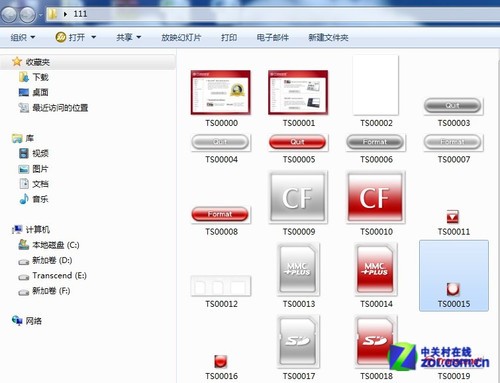Image resolution: width=500 pixels, height=383 pixels.
Task: Click the Transcend (E:) drive icon
Action: tap(24, 277)
